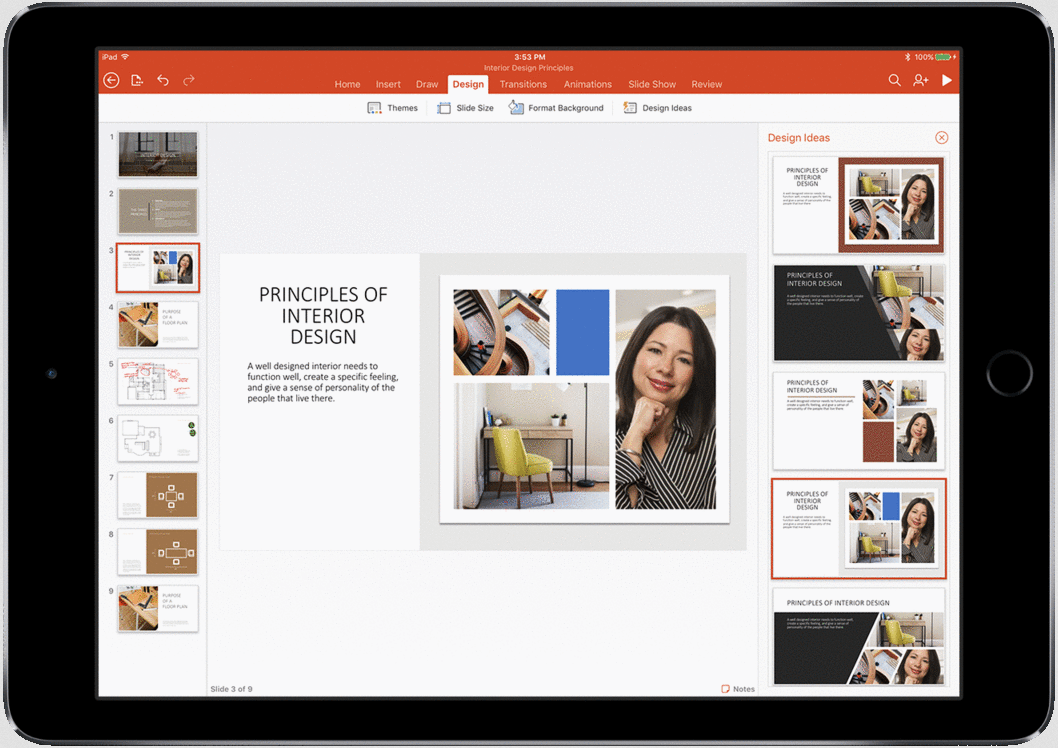Close the Design Ideas panel

pos(942,138)
